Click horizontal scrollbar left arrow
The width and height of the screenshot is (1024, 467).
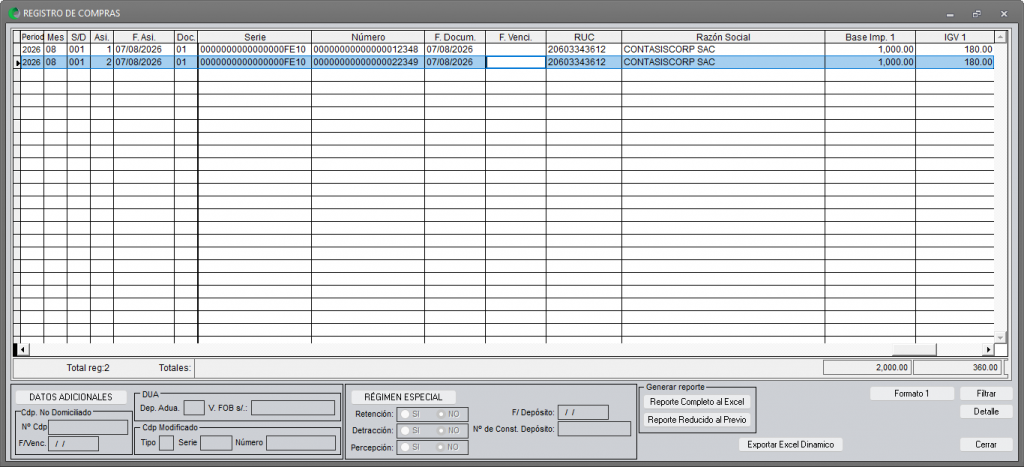[22, 349]
